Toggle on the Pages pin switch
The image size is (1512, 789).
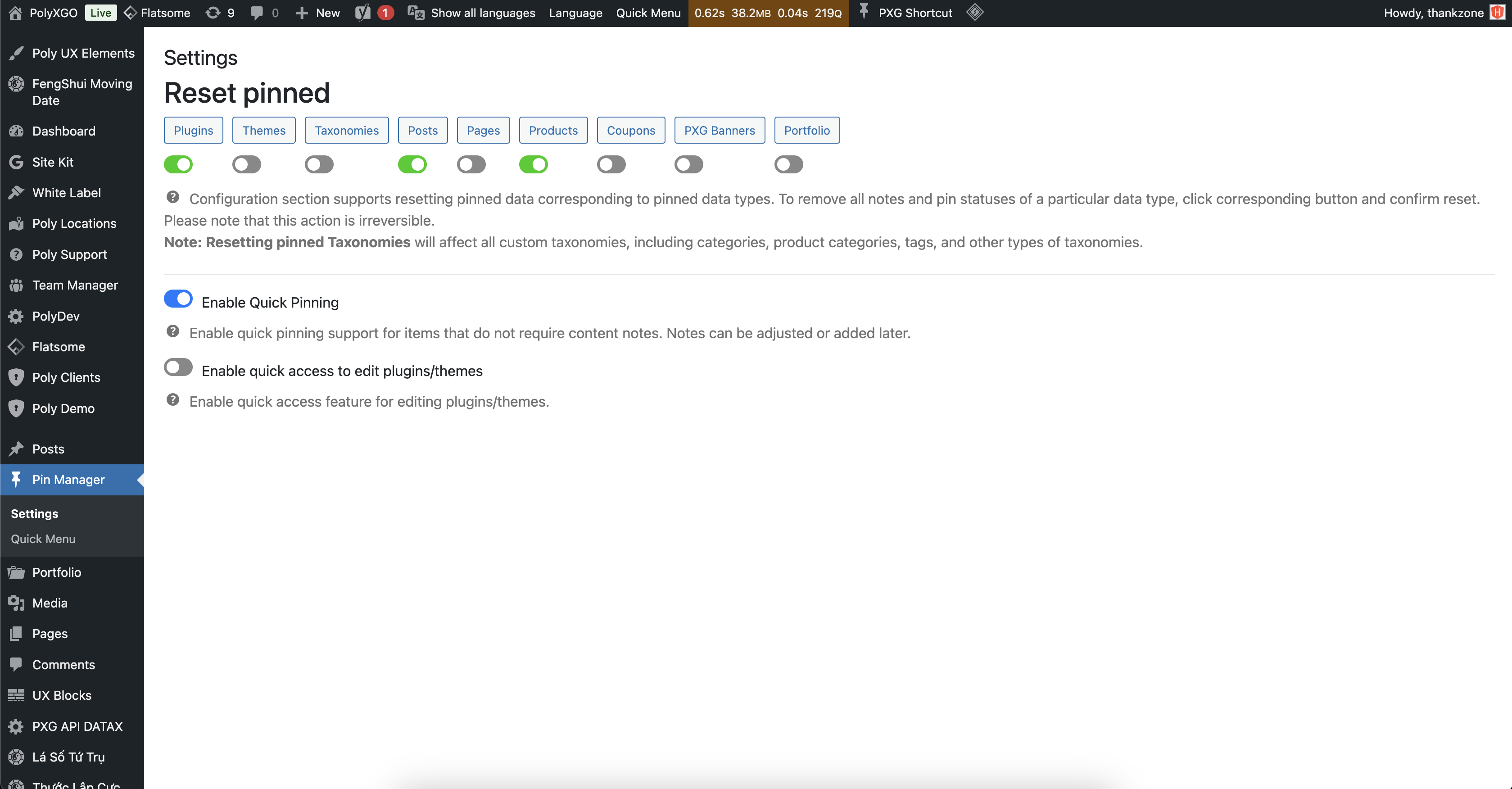471,164
